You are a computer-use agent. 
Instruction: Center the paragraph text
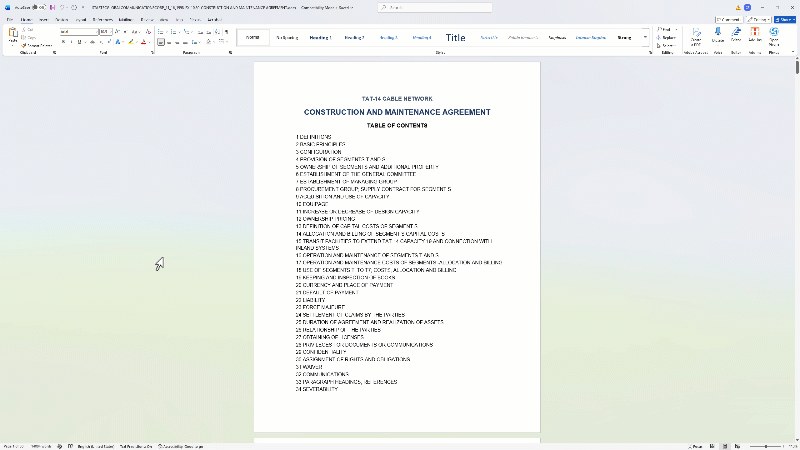[x=169, y=42]
